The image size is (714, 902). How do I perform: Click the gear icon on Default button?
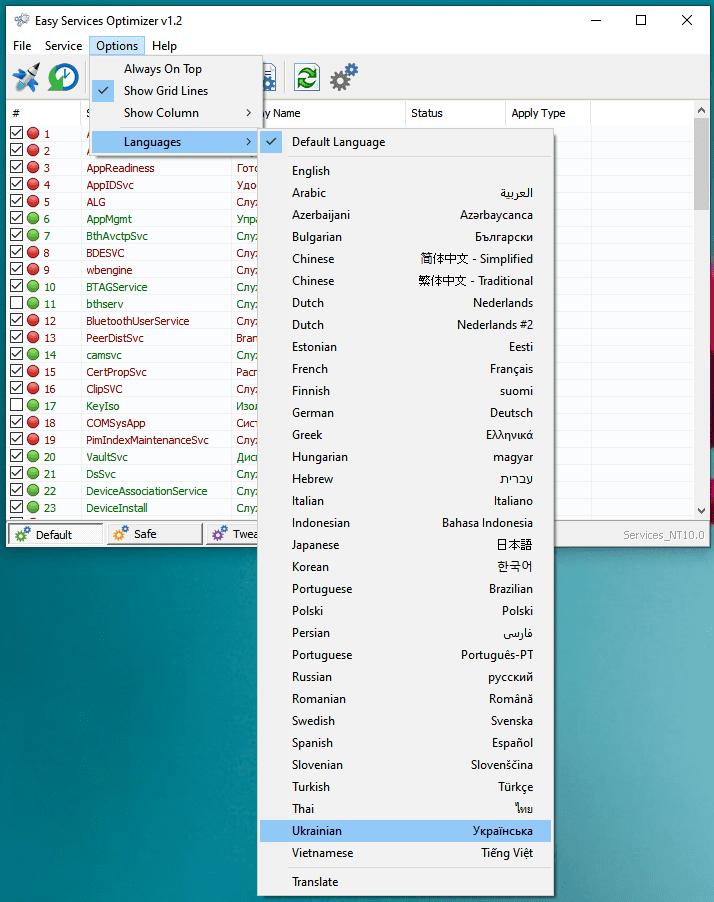pos(22,534)
